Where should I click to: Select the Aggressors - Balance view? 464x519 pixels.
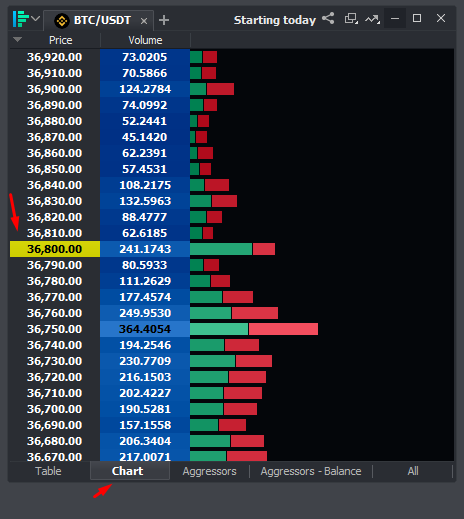311,471
